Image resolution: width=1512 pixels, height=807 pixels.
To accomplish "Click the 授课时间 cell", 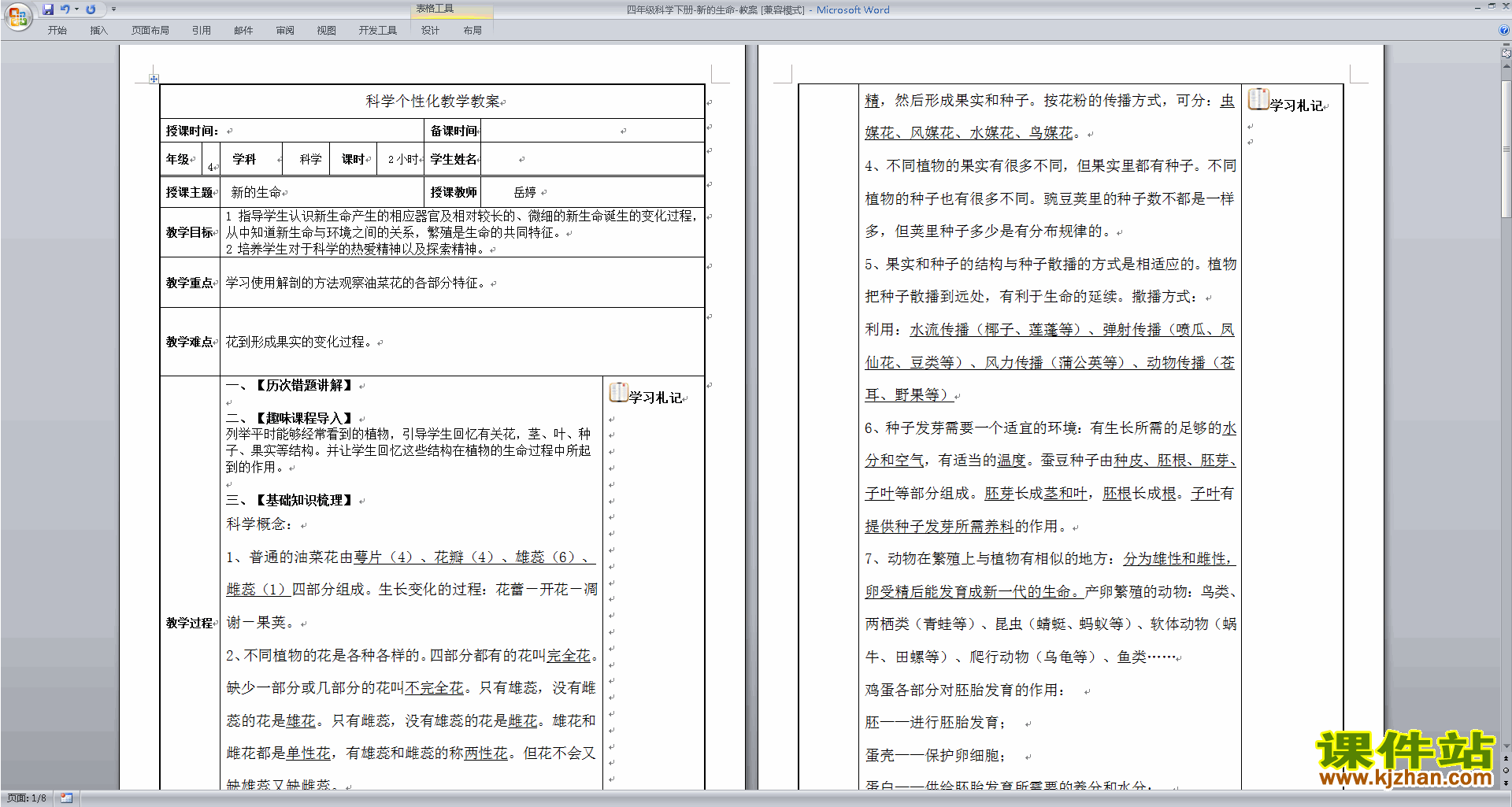I will click(x=292, y=131).
